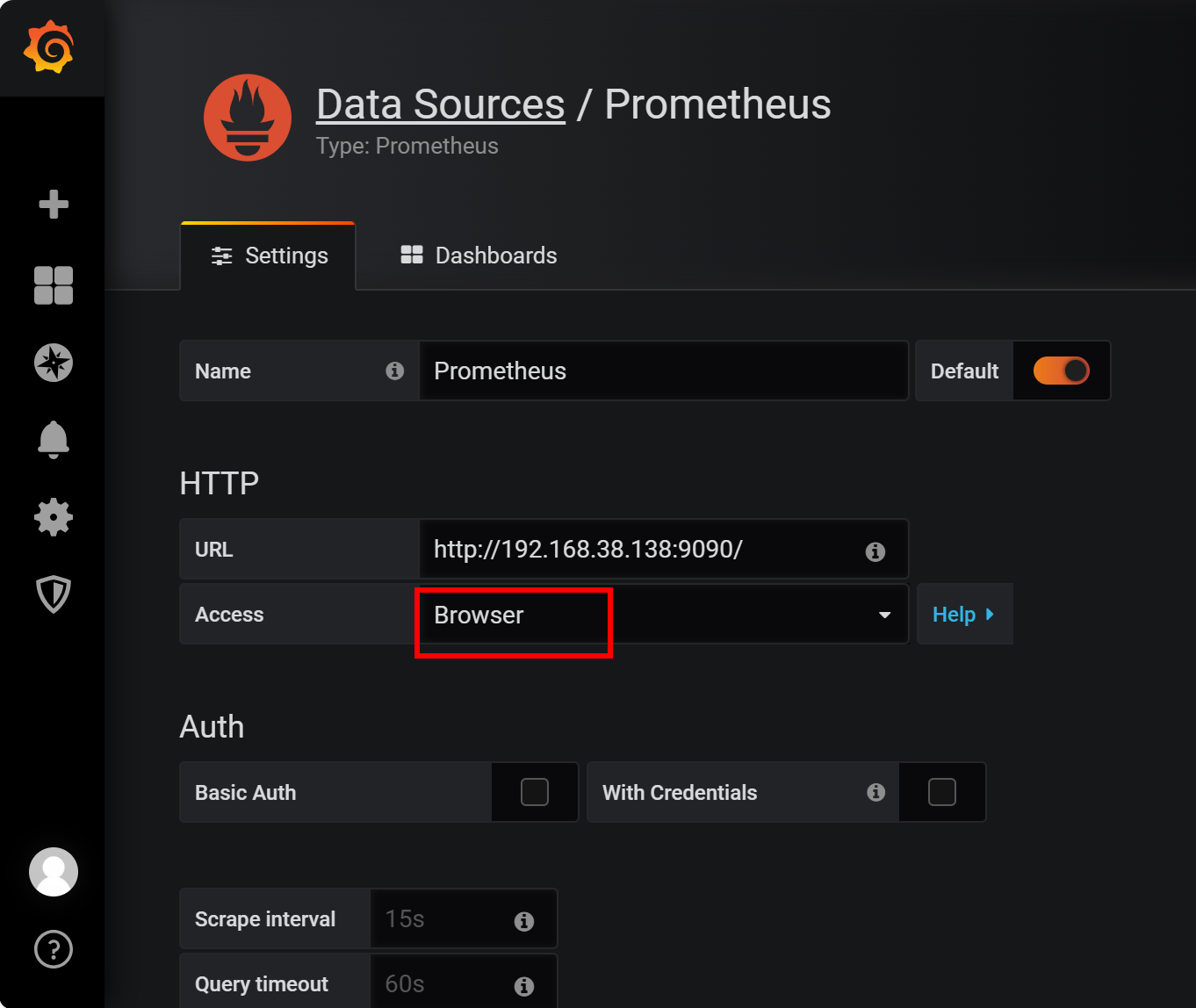Click the Prometheus flame logo
This screenshot has width=1196, height=1008.
tap(248, 118)
